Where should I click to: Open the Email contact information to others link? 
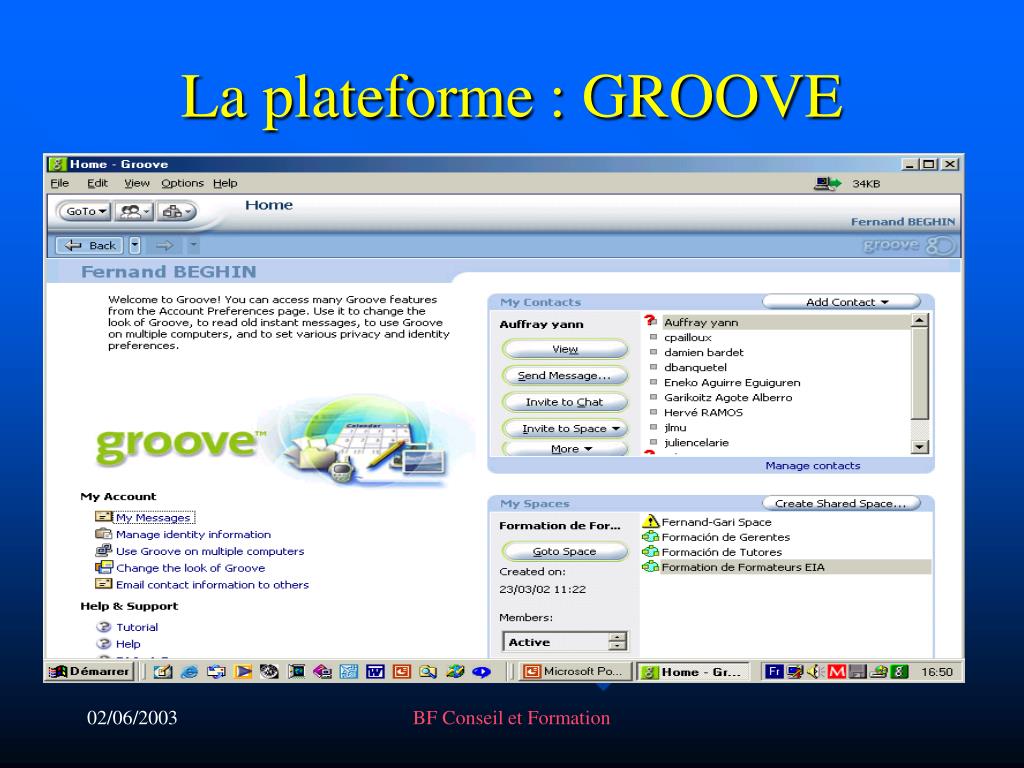[212, 584]
